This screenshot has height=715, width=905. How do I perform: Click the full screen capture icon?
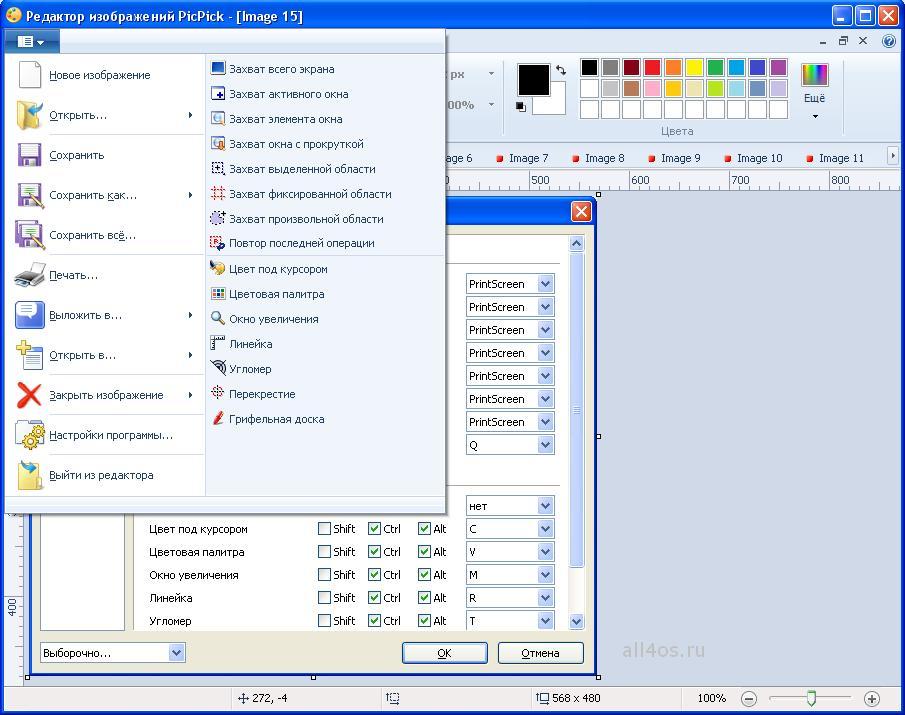coord(218,68)
